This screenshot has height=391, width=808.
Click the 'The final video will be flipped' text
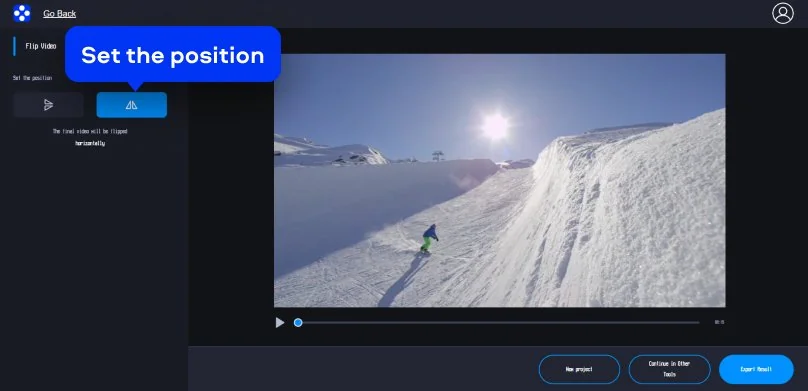point(90,131)
